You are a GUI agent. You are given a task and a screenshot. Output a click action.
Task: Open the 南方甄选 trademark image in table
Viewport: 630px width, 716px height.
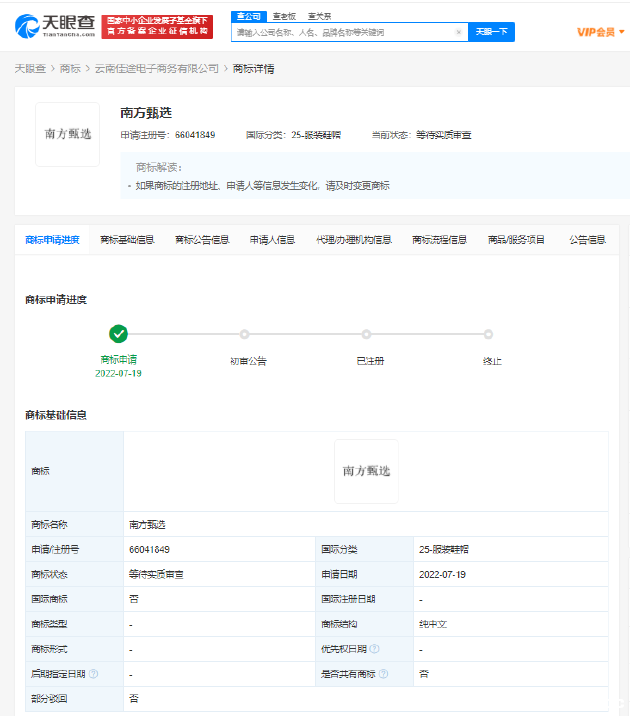click(x=366, y=471)
